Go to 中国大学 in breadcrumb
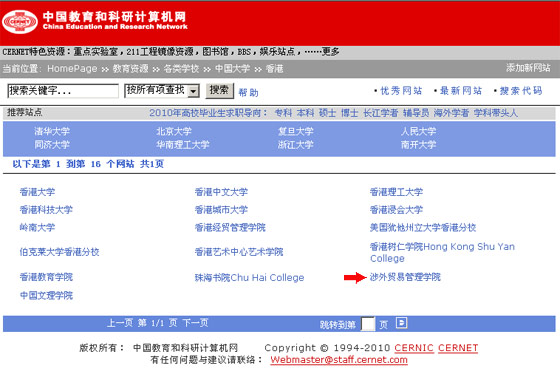The height and width of the screenshot is (377, 560). coord(232,69)
